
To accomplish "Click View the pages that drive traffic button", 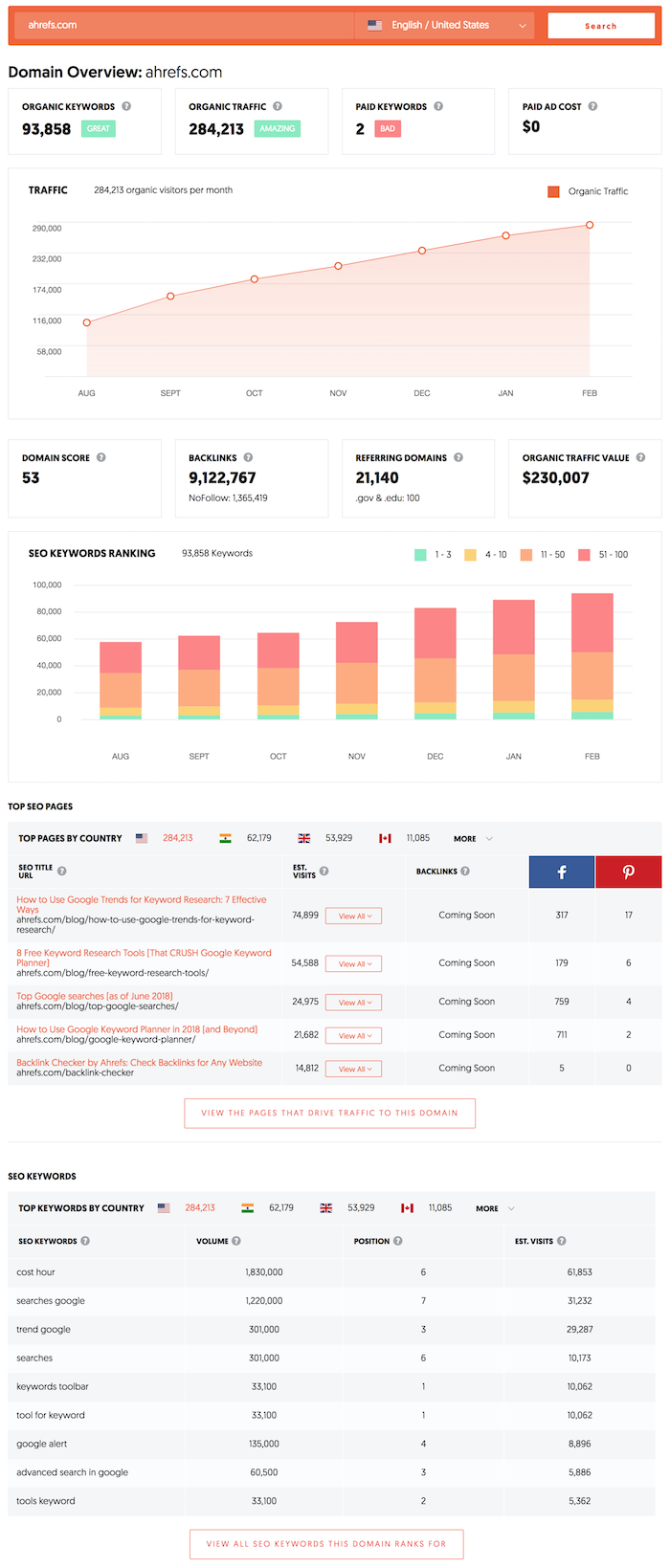I will click(329, 1113).
